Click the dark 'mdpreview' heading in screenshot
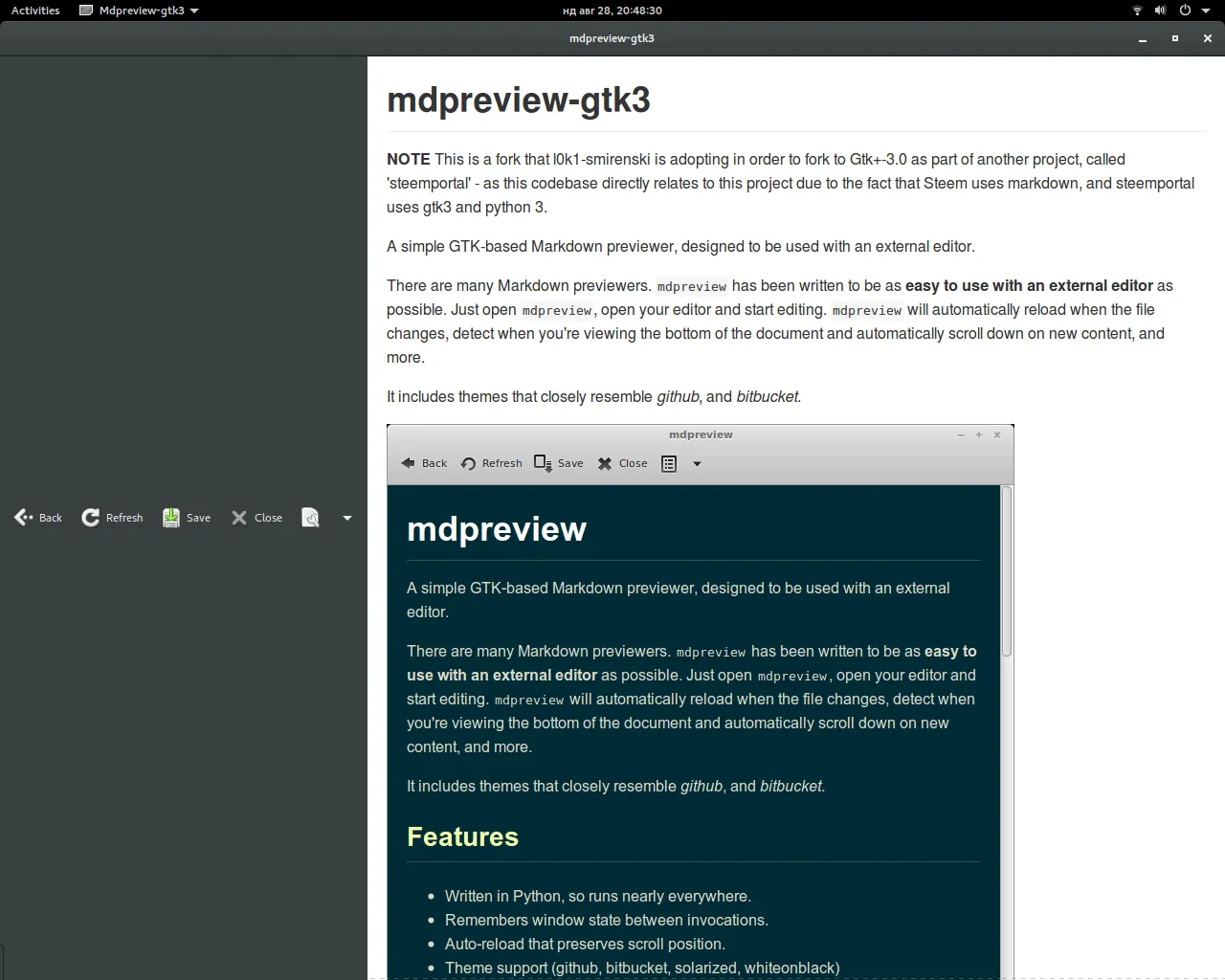The image size is (1225, 980). point(497,529)
